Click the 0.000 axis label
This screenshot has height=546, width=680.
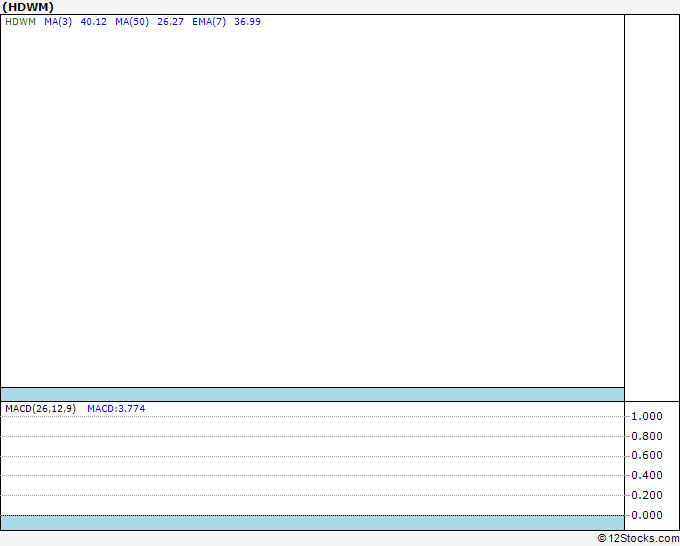[x=647, y=515]
